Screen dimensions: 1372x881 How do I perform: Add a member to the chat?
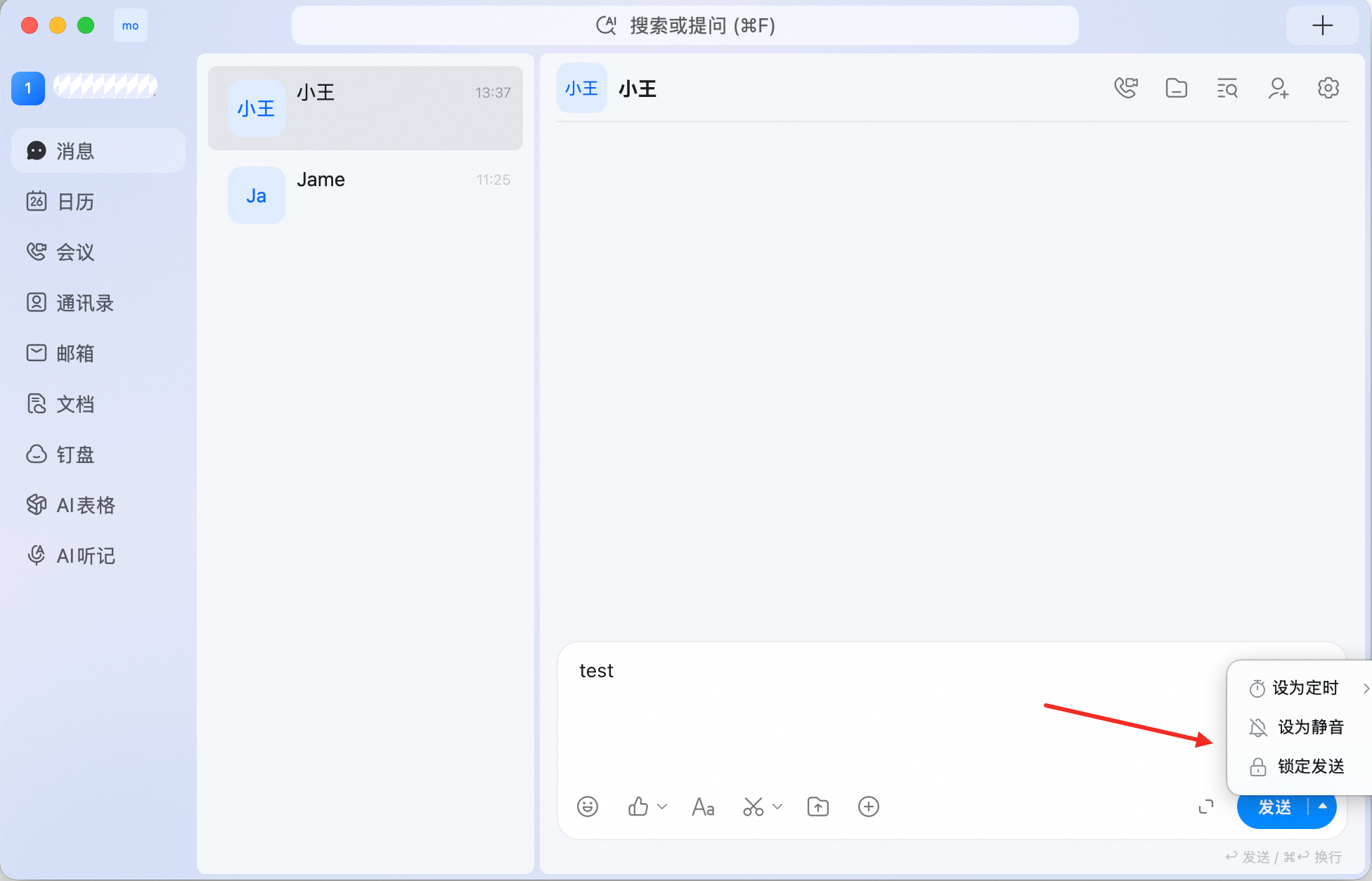(x=1278, y=89)
